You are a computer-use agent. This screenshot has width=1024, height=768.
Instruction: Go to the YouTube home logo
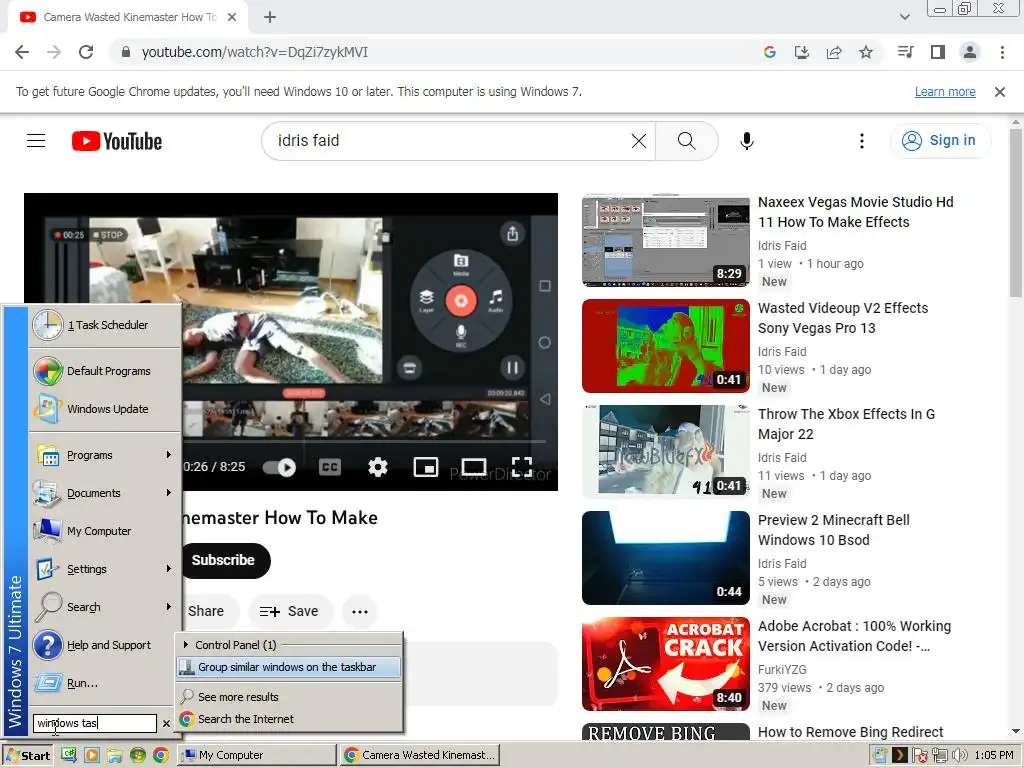click(x=117, y=141)
